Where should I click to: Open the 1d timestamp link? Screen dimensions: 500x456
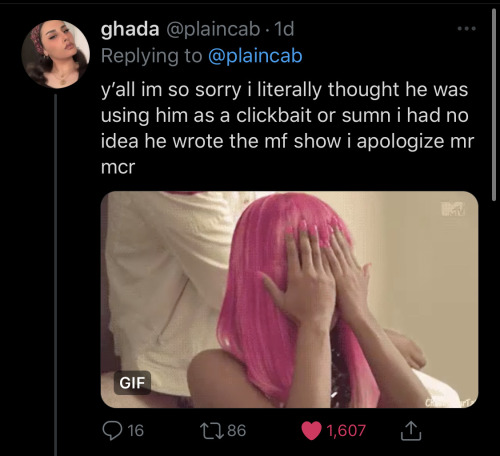tap(284, 29)
